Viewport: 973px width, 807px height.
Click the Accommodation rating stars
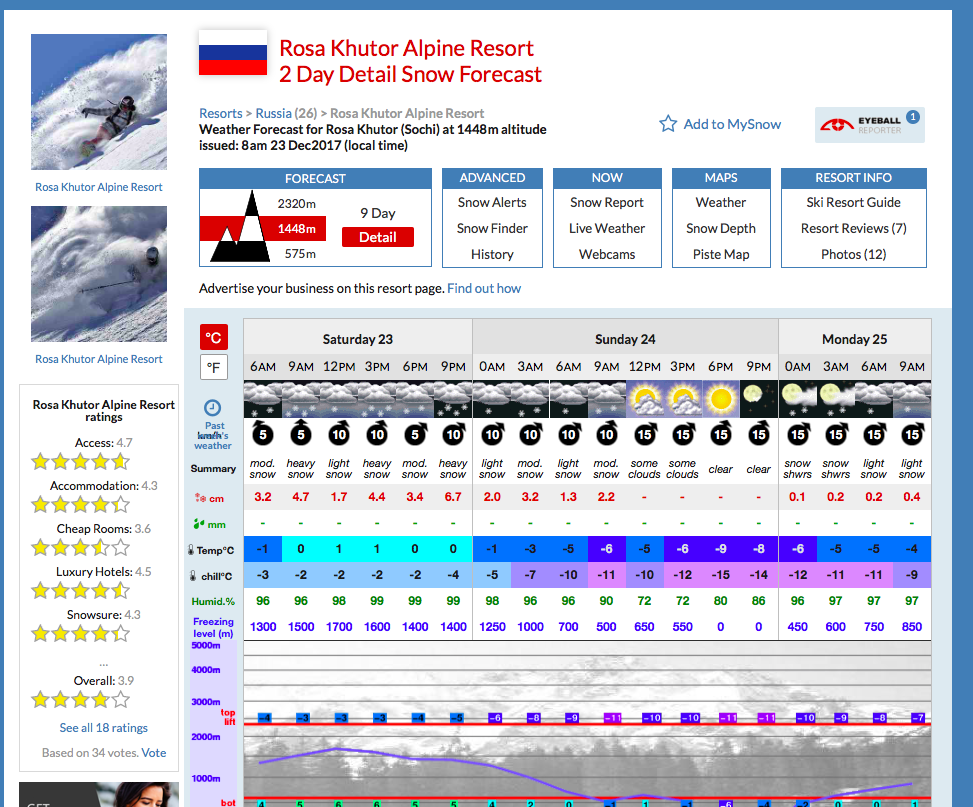81,505
